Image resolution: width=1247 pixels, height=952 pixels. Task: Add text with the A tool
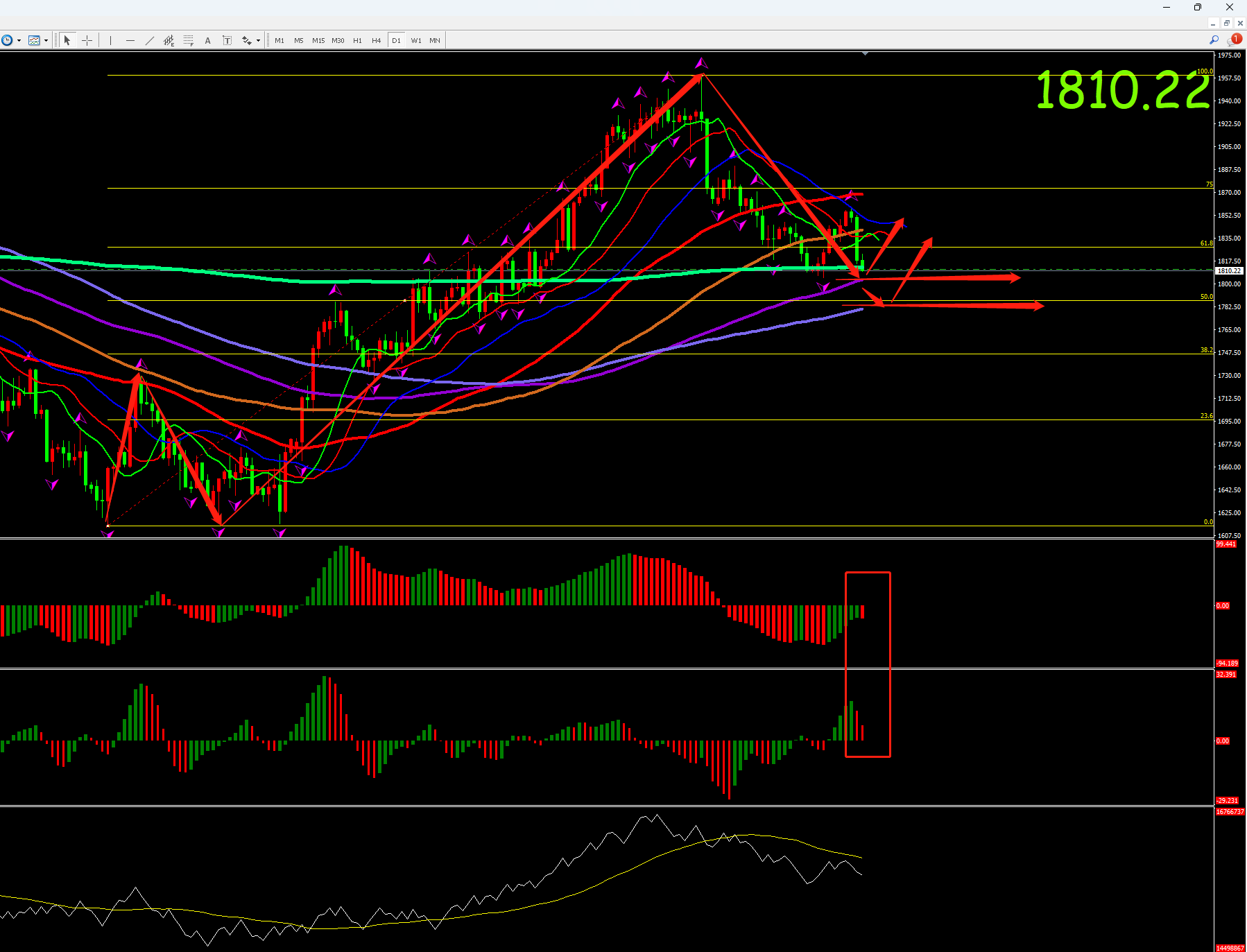click(x=207, y=40)
